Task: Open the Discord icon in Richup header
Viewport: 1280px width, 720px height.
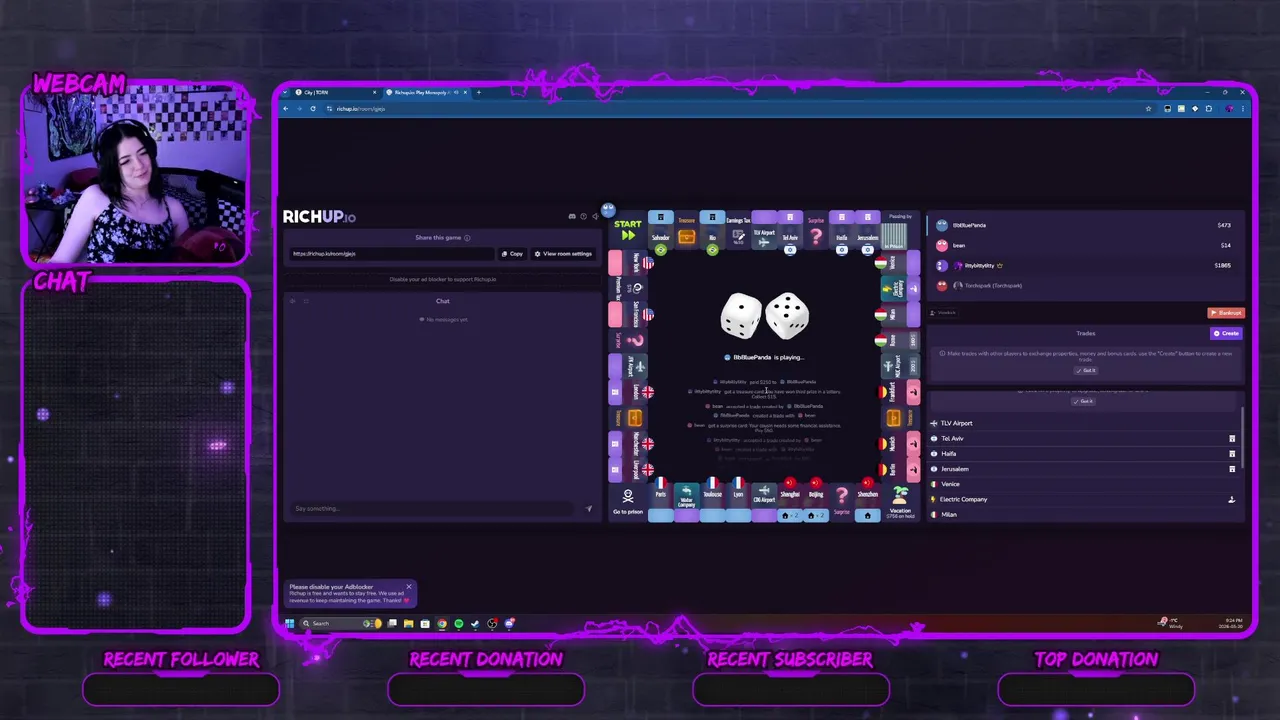Action: point(572,216)
